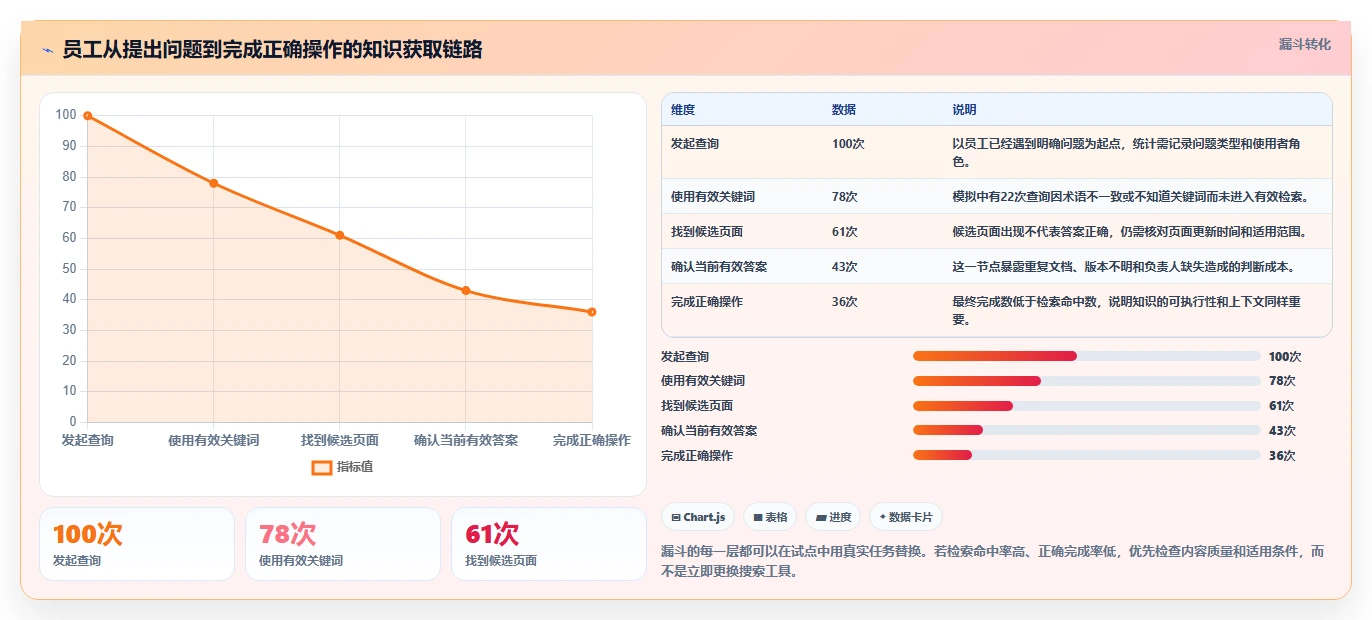Image resolution: width=1372 pixels, height=620 pixels.
Task: Click the description starting 以员工已经遇到明确问题为起点
Action: 1127,152
